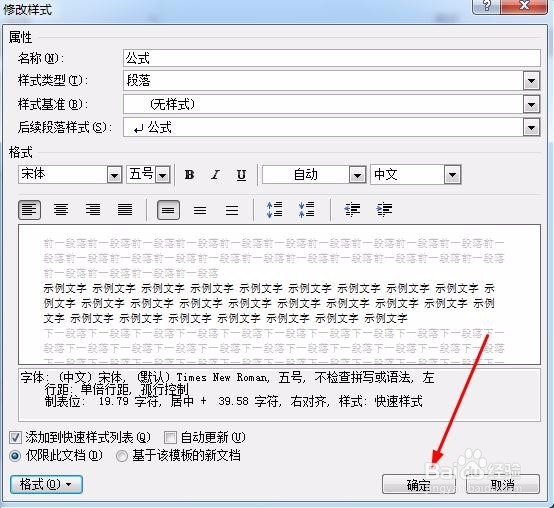
Task: Choose double line spacing icon
Action: point(232,210)
